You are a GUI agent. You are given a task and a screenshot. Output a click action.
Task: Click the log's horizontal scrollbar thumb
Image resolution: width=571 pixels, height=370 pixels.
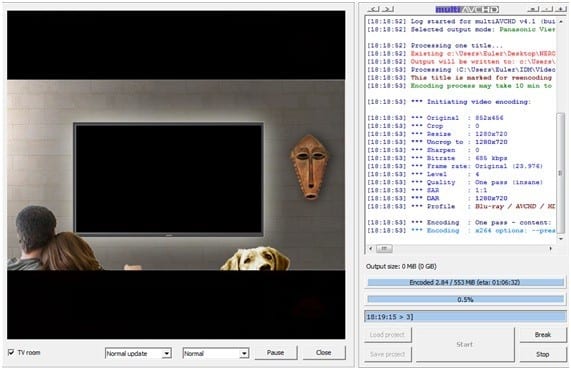(384, 248)
